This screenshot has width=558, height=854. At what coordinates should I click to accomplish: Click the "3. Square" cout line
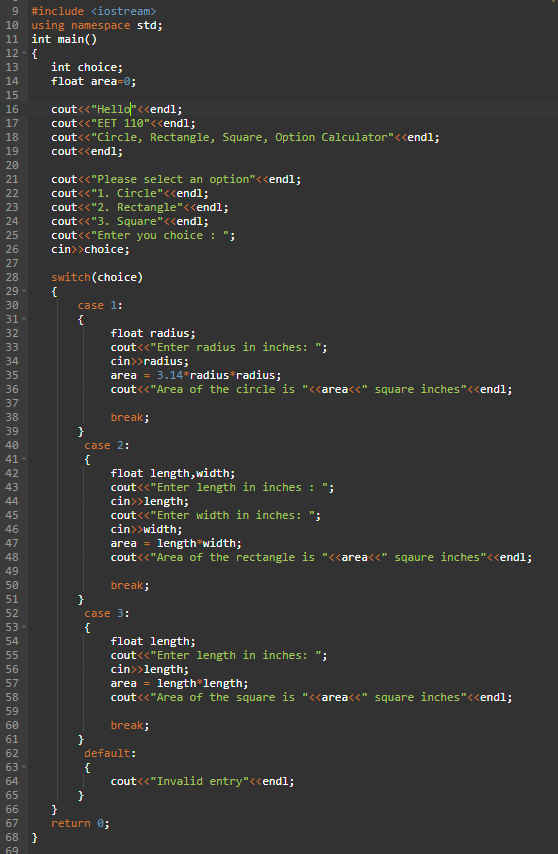point(130,222)
